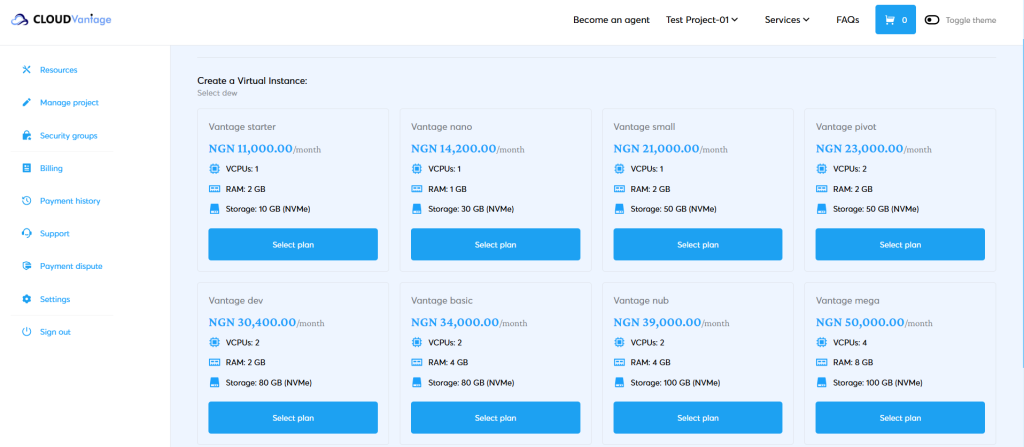Image resolution: width=1024 pixels, height=447 pixels.
Task: Open the FAQs page
Action: point(848,20)
